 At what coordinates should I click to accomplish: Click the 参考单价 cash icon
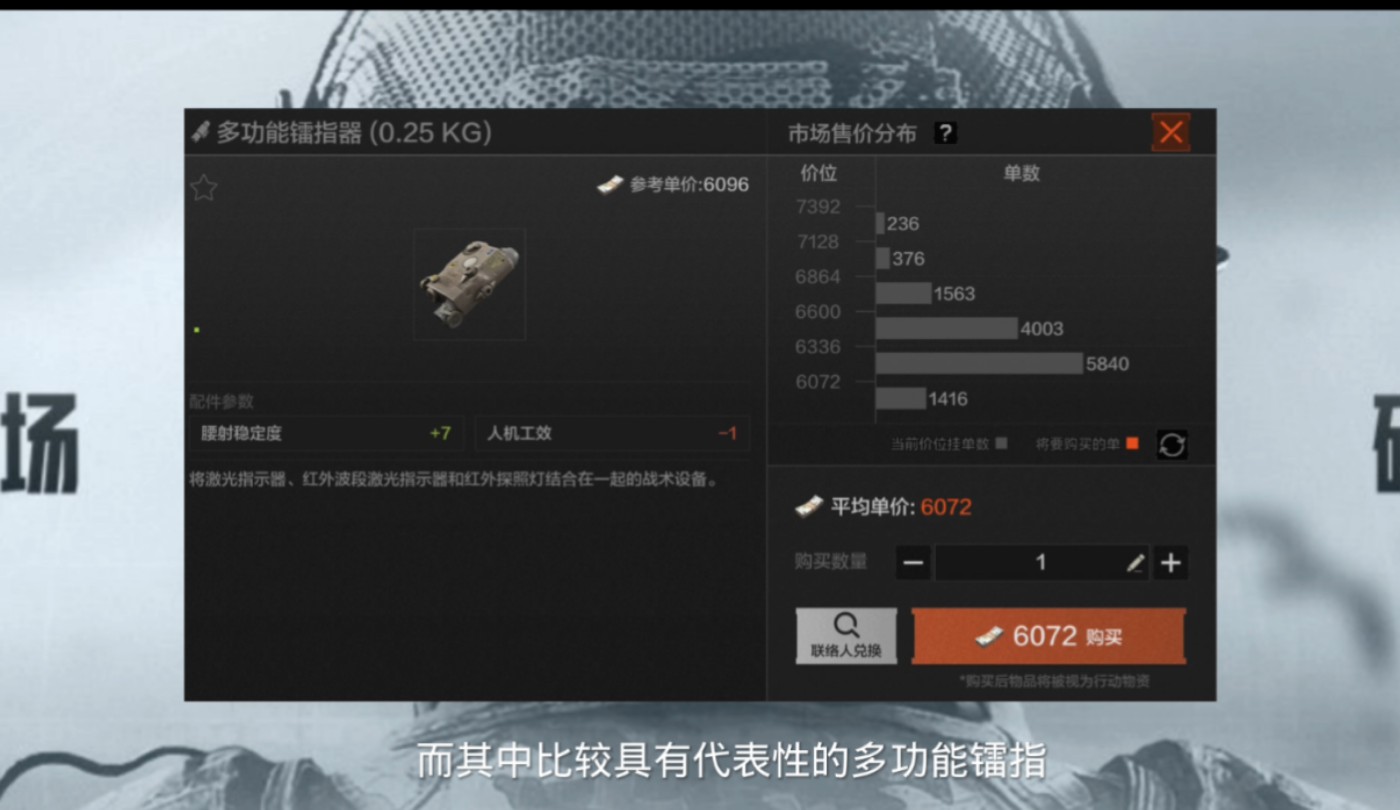(610, 184)
